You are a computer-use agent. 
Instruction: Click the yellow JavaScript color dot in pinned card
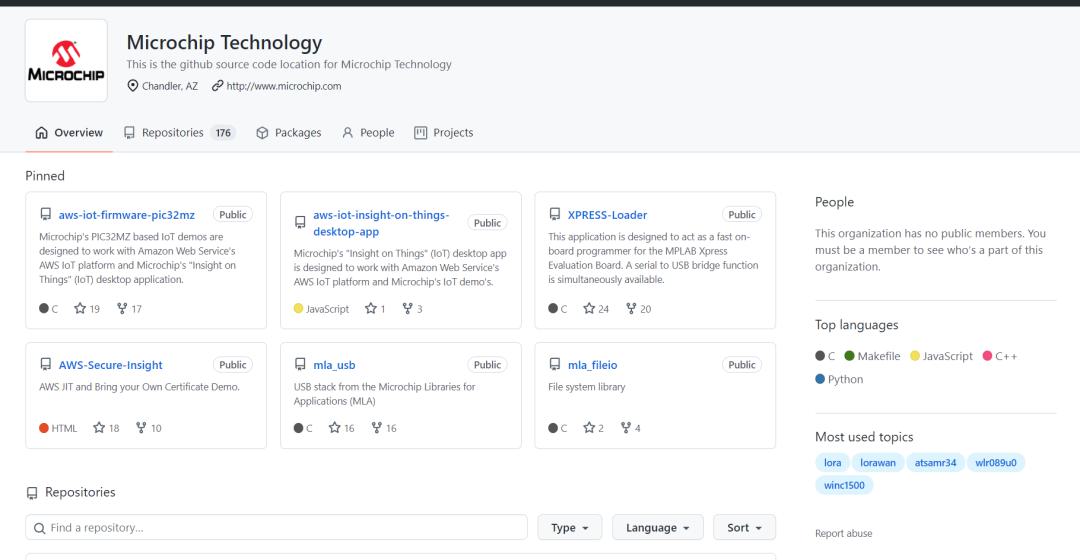[x=298, y=309]
